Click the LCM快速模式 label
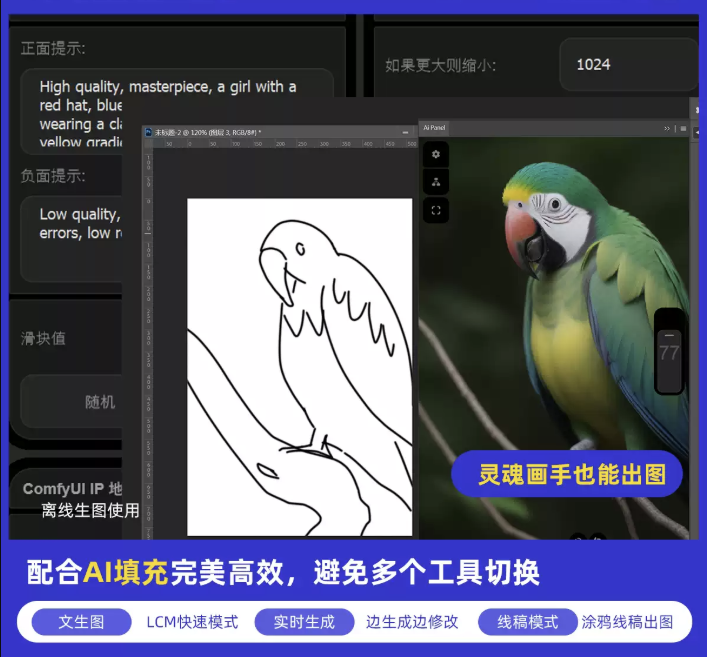The height and width of the screenshot is (657, 707). point(193,622)
